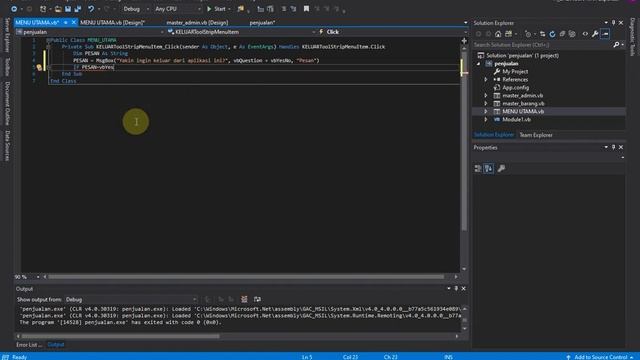Select the Solution 'penjualan' root node
640x360 pixels.
tap(522, 56)
